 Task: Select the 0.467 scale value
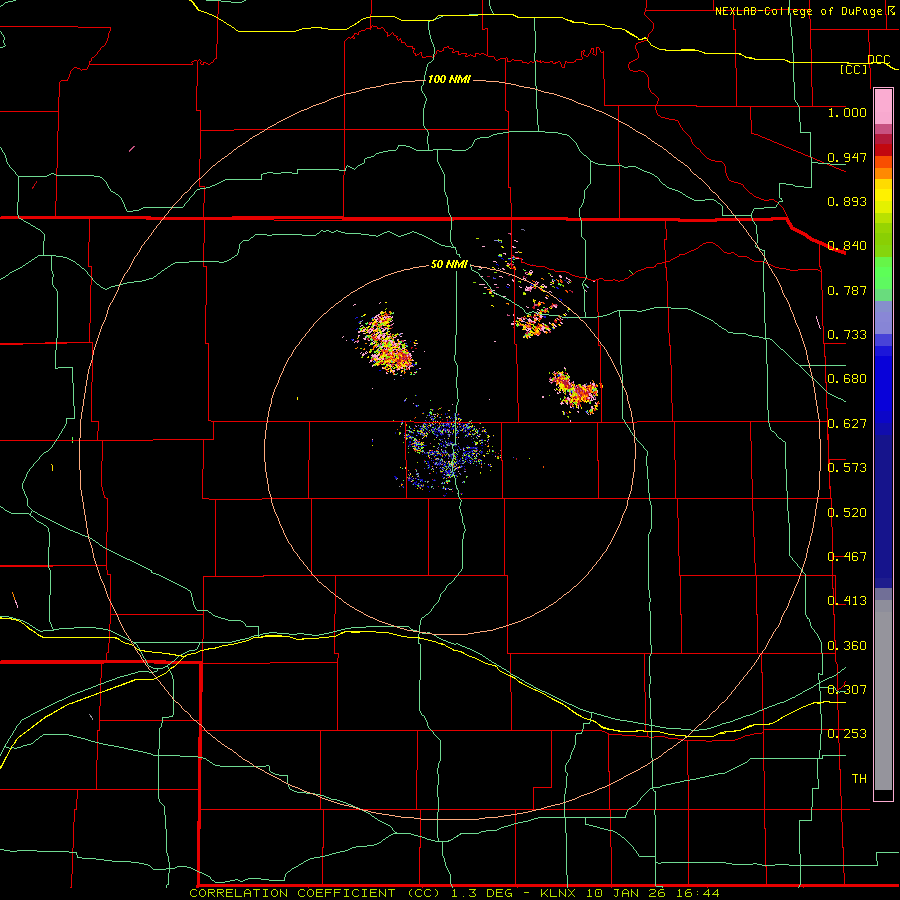pos(847,556)
